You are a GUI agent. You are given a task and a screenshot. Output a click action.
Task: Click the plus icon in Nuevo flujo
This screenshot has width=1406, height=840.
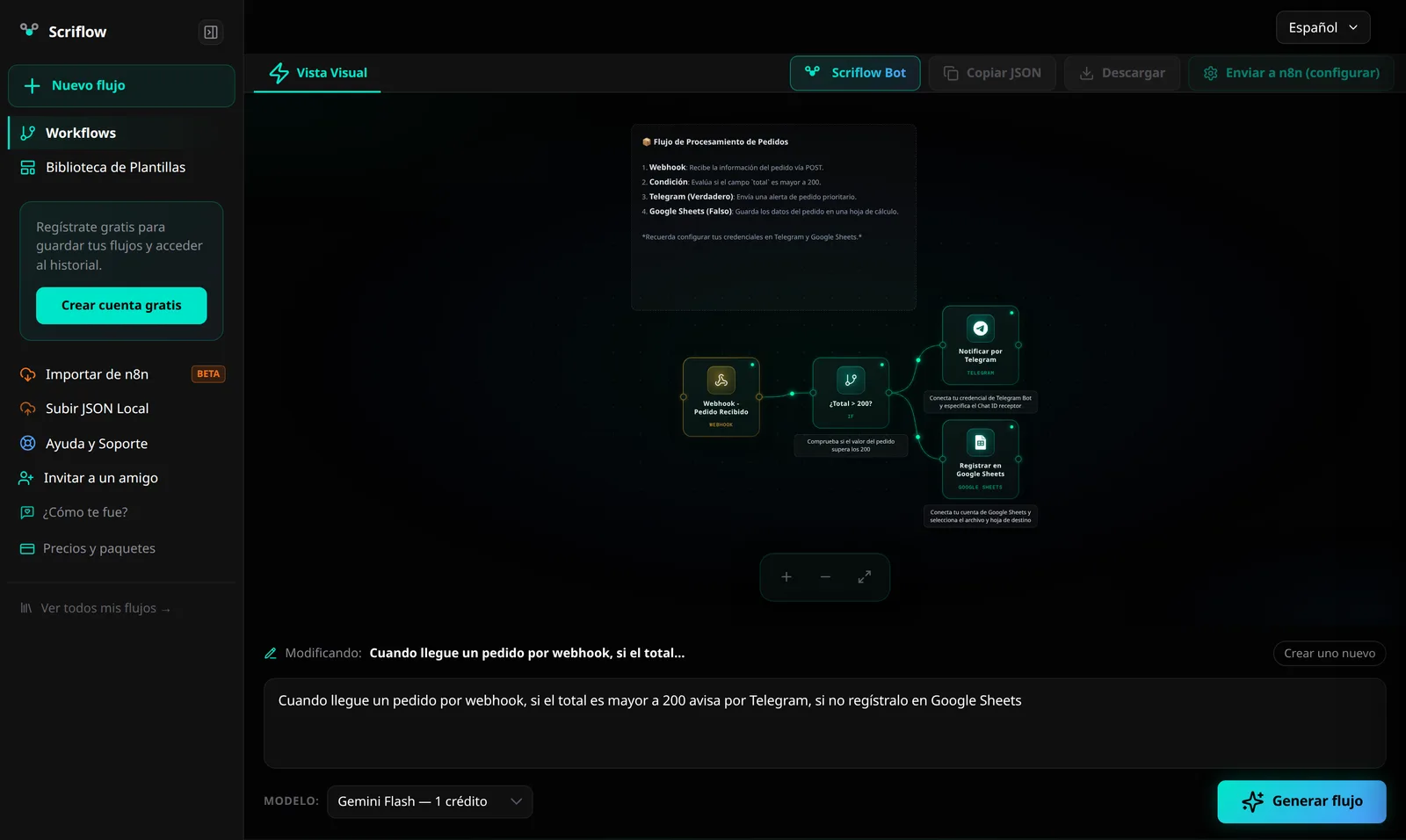(33, 86)
